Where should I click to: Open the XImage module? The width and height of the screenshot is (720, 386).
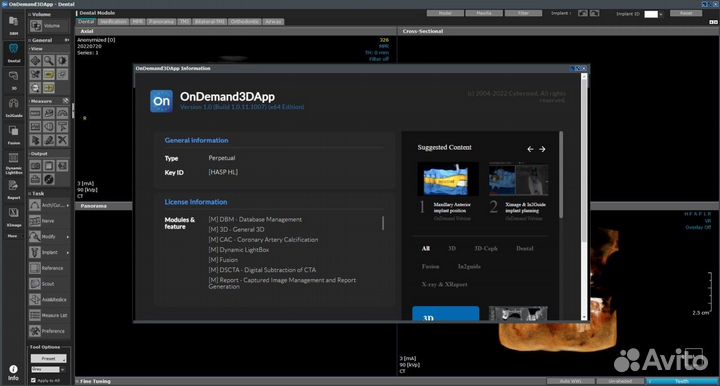(x=13, y=217)
